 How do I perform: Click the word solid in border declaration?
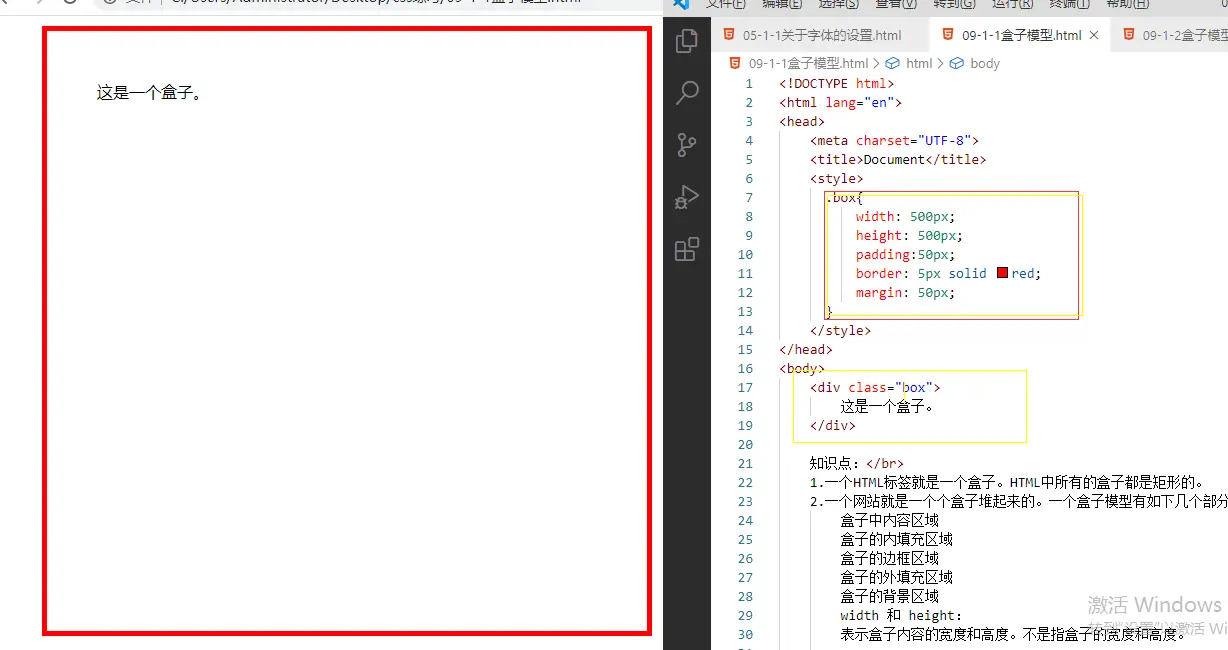pos(968,273)
